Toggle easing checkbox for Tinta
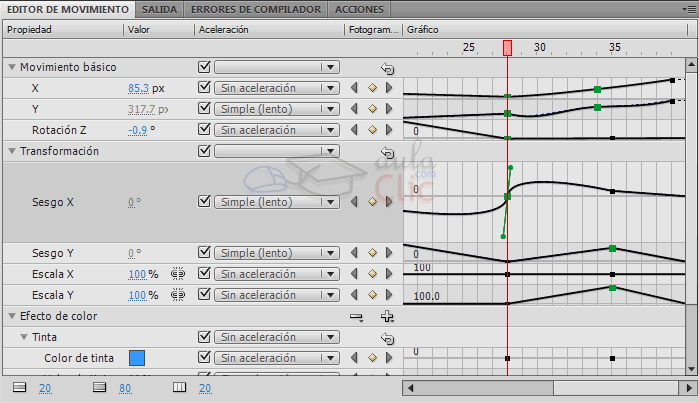Image resolution: width=699 pixels, height=403 pixels. tap(204, 337)
